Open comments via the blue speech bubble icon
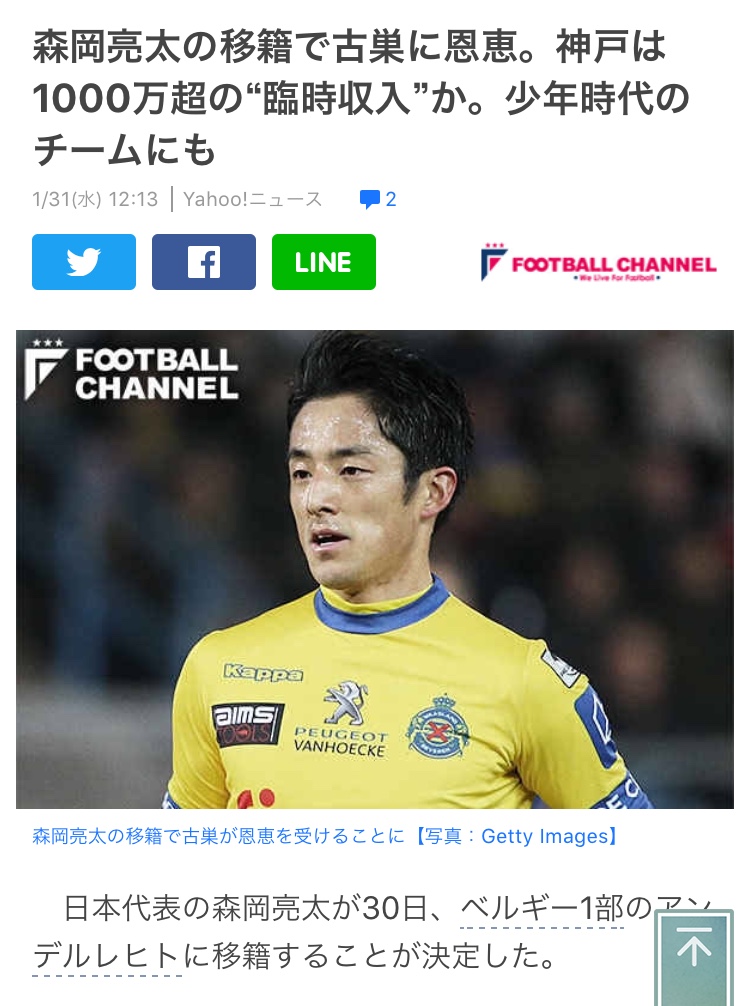This screenshot has height=1006, width=747. point(370,200)
